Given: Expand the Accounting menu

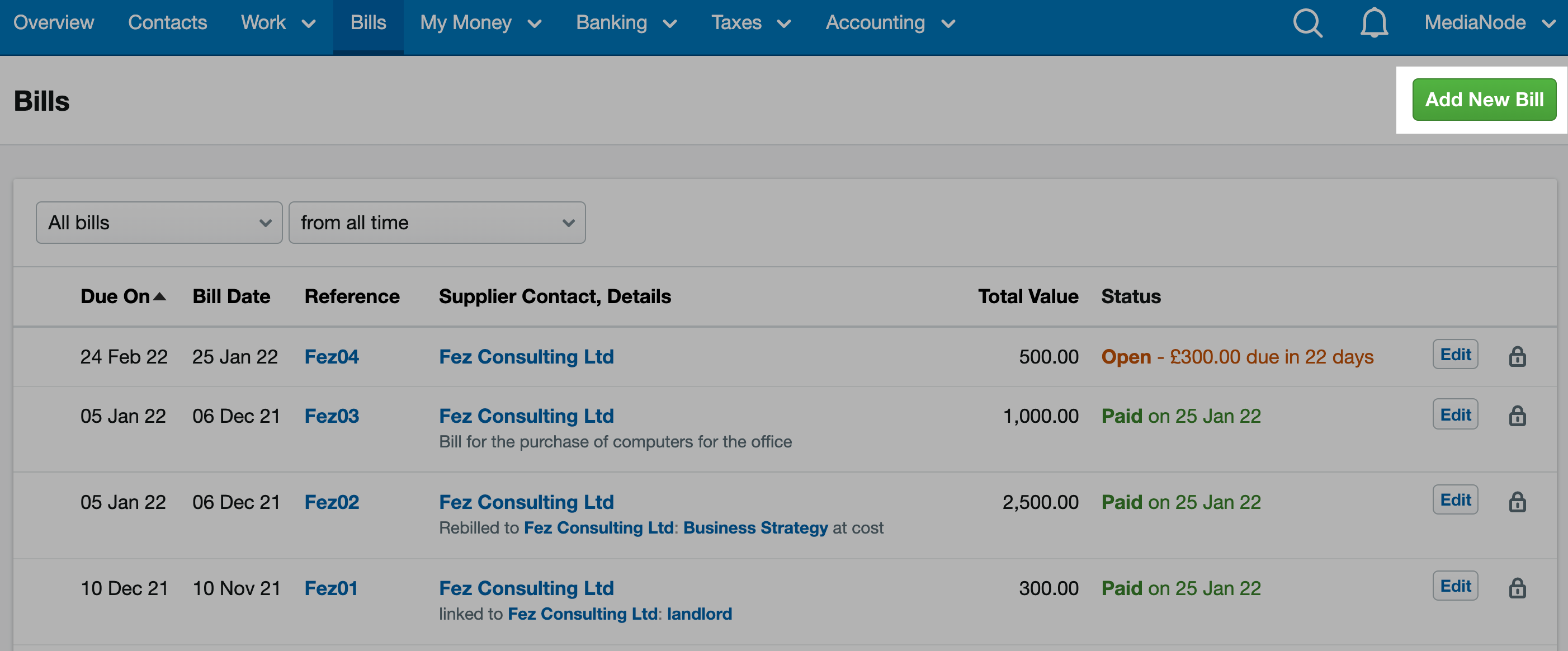Looking at the screenshot, I should [890, 23].
